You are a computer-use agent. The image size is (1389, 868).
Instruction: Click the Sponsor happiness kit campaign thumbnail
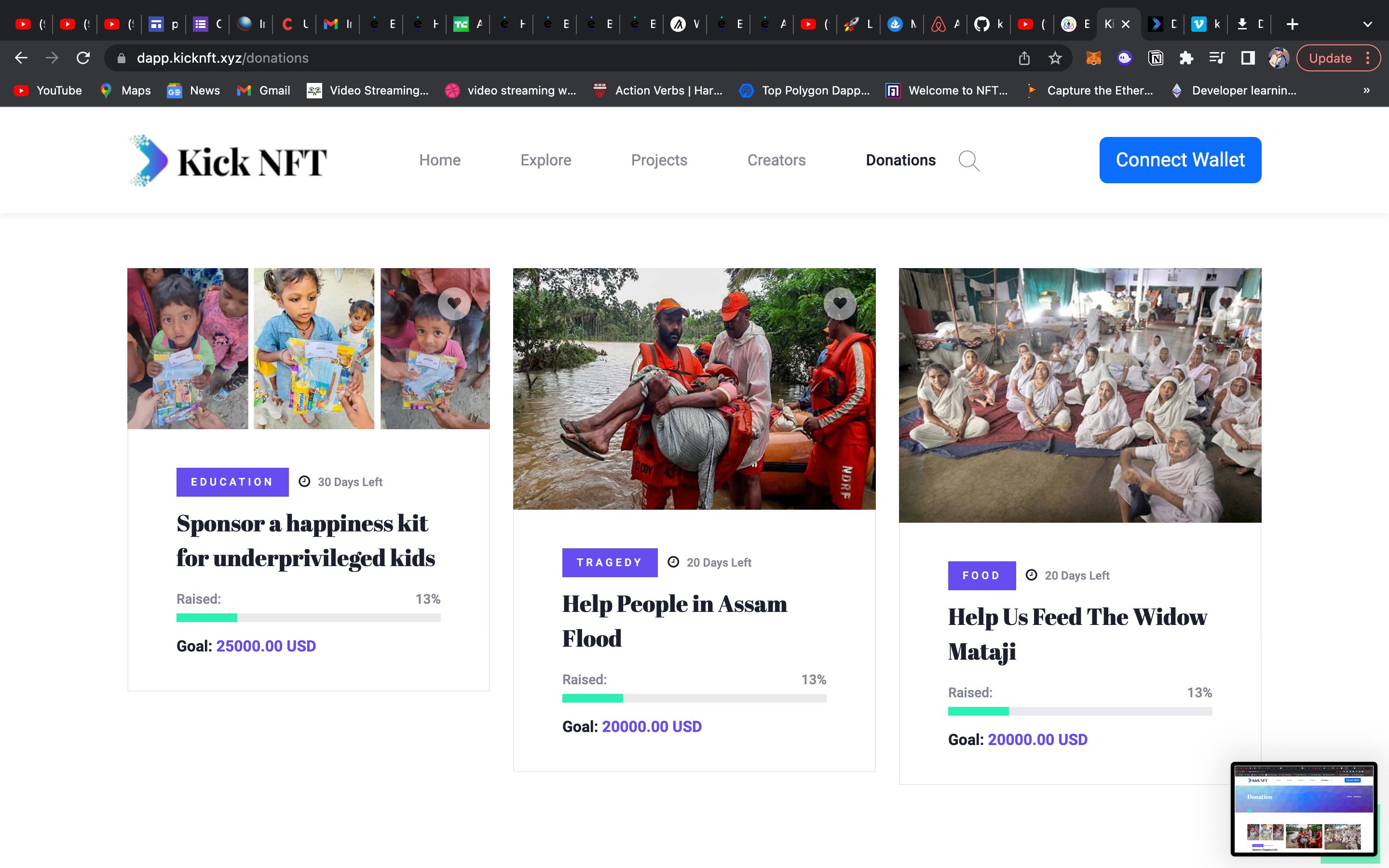308,348
